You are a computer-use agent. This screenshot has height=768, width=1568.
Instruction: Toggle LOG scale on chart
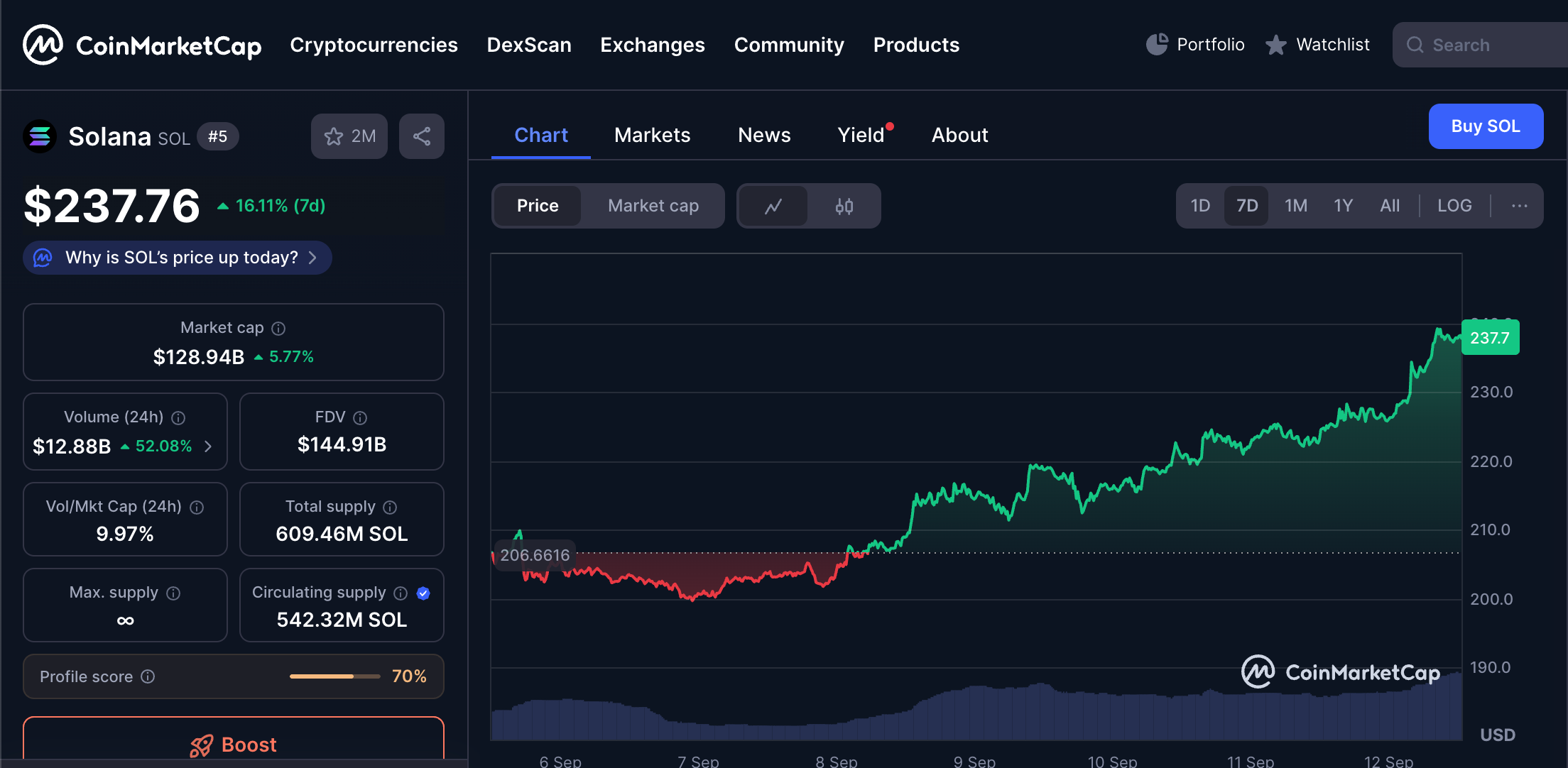pyautogui.click(x=1454, y=206)
